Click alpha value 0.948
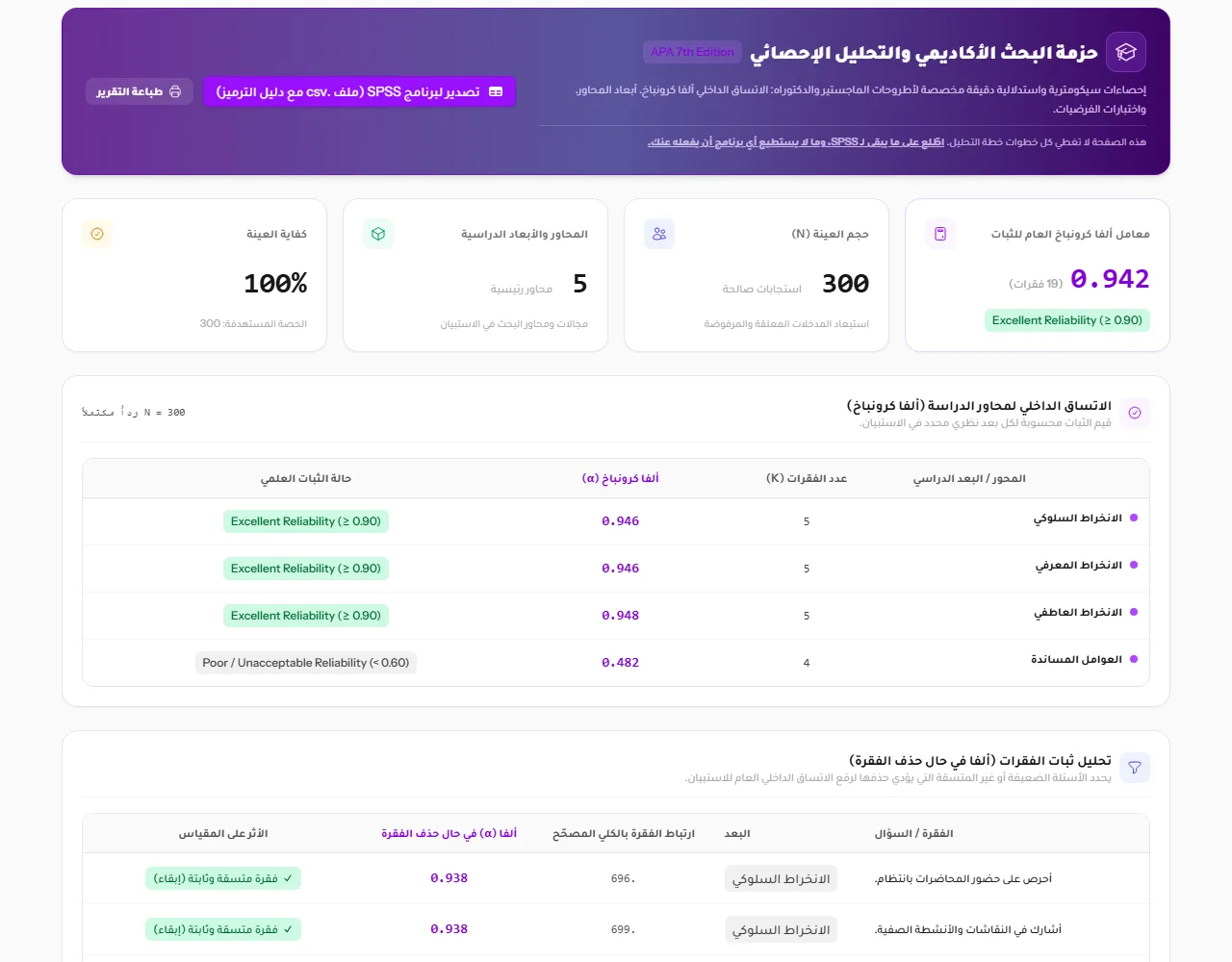This screenshot has height=962, width=1232. click(x=620, y=616)
